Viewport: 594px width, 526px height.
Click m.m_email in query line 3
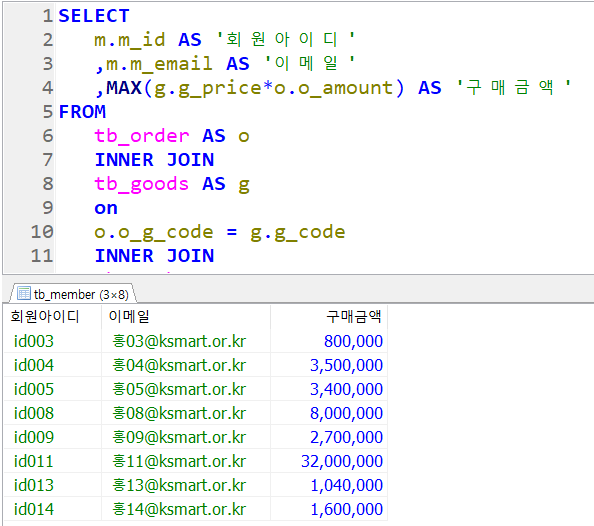pyautogui.click(x=159, y=64)
